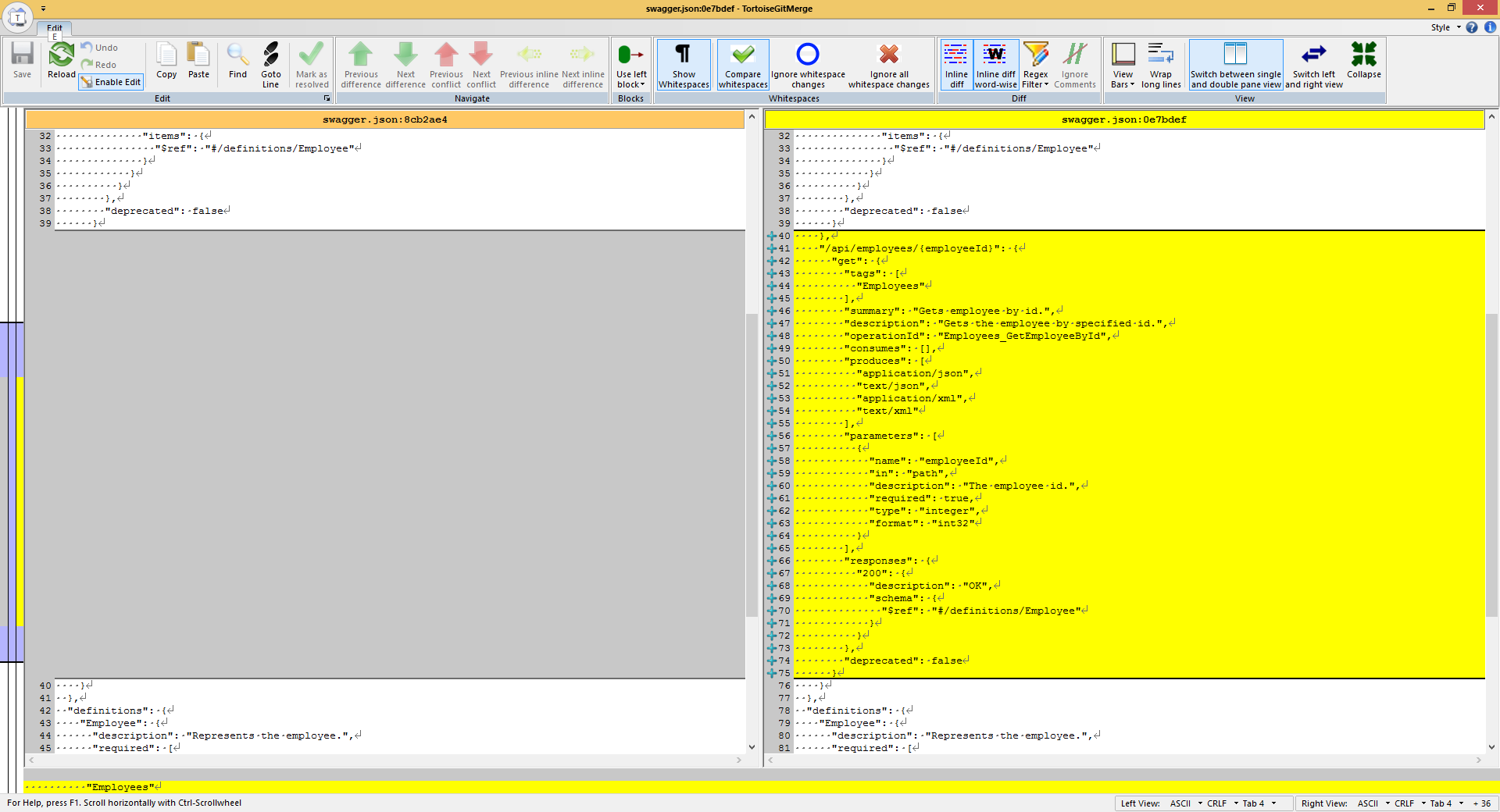Click added line 41 plus marker
The width and height of the screenshot is (1500, 812).
click(771, 248)
